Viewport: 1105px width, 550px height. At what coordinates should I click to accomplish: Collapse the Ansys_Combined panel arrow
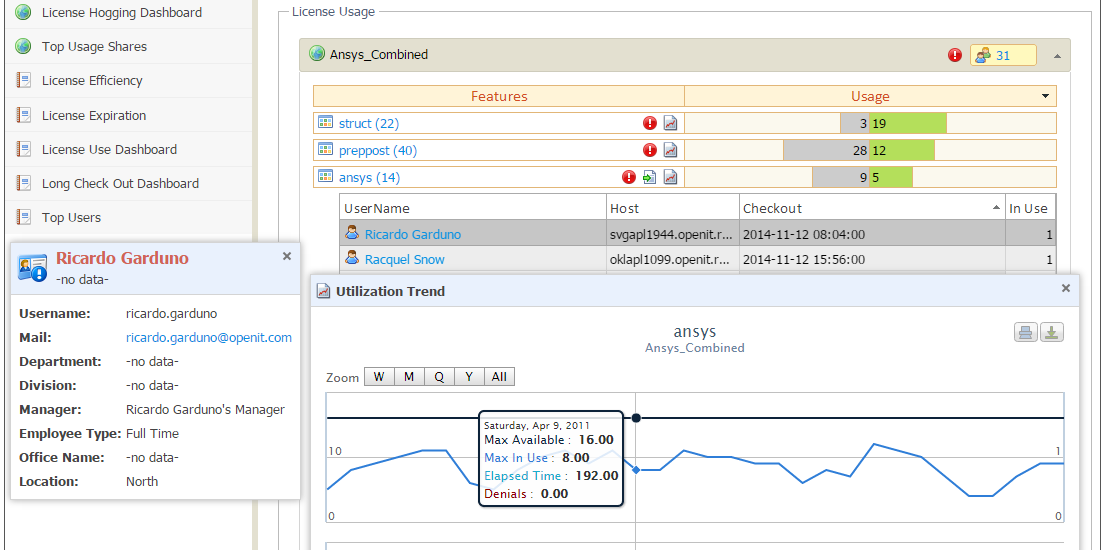(1057, 55)
